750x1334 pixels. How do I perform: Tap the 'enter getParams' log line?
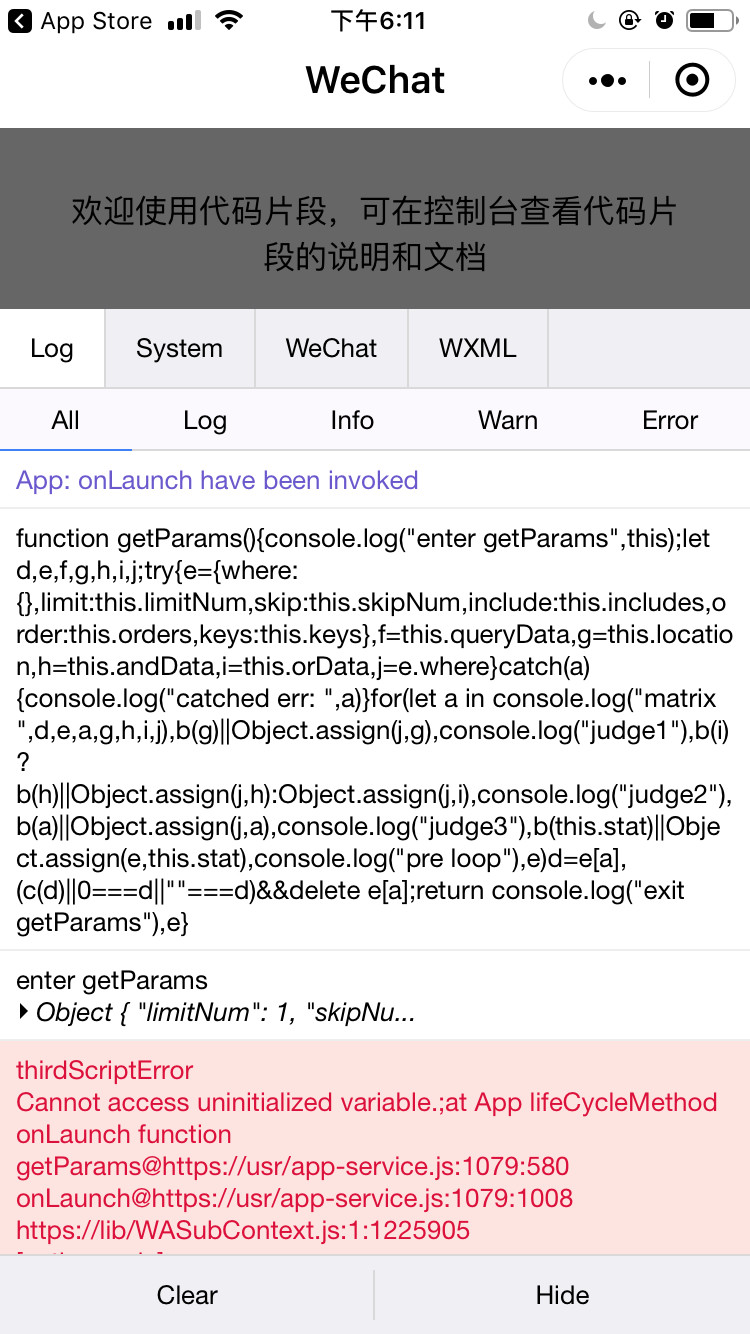pyautogui.click(x=112, y=980)
